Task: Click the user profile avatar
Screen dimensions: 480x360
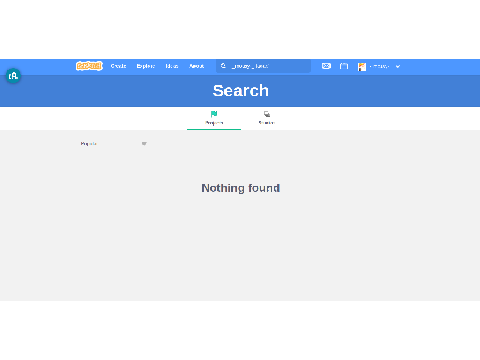Action: pyautogui.click(x=362, y=67)
